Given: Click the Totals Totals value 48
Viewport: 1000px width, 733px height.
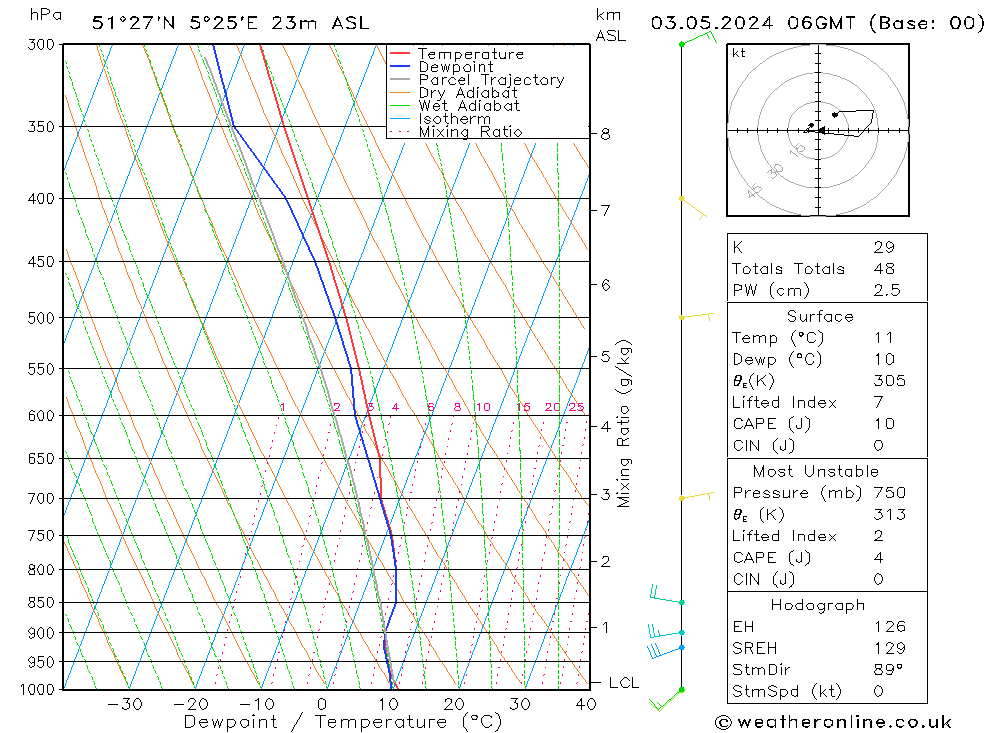Looking at the screenshot, I should [x=884, y=269].
